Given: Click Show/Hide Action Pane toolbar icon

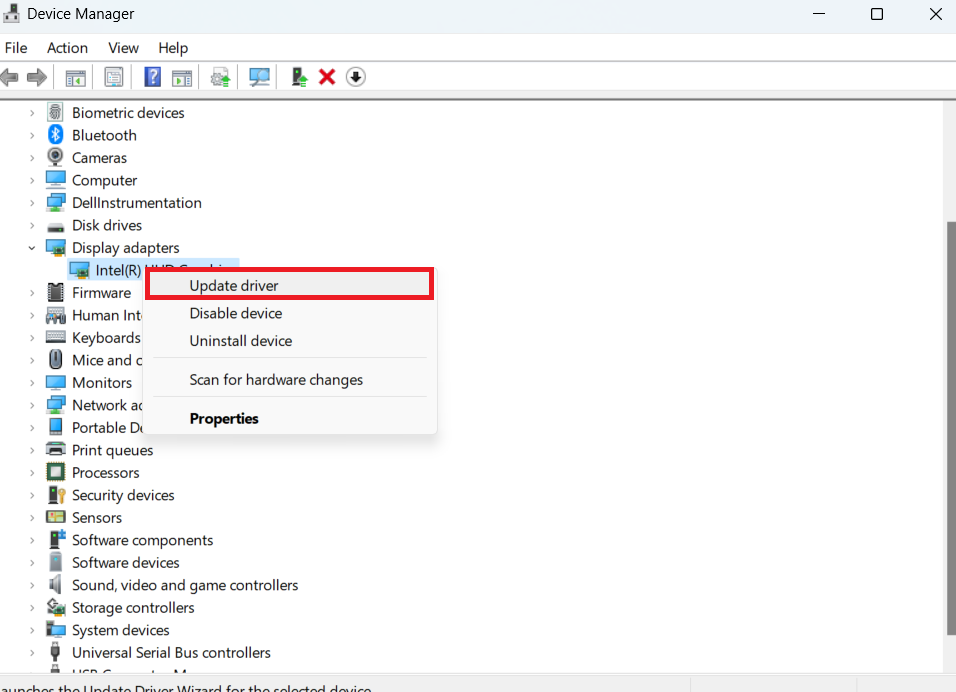Looking at the screenshot, I should 182,77.
